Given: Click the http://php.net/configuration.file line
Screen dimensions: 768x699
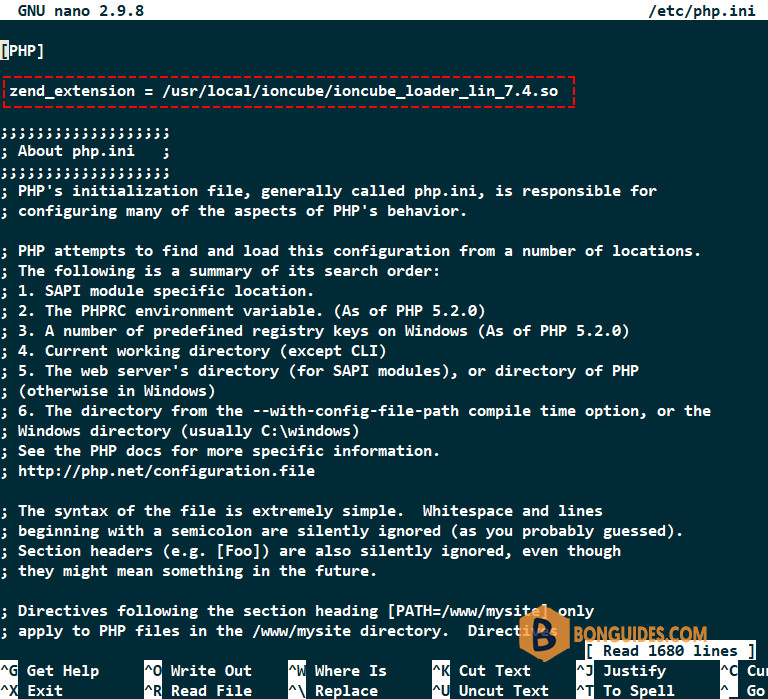Looking at the screenshot, I should tap(158, 471).
